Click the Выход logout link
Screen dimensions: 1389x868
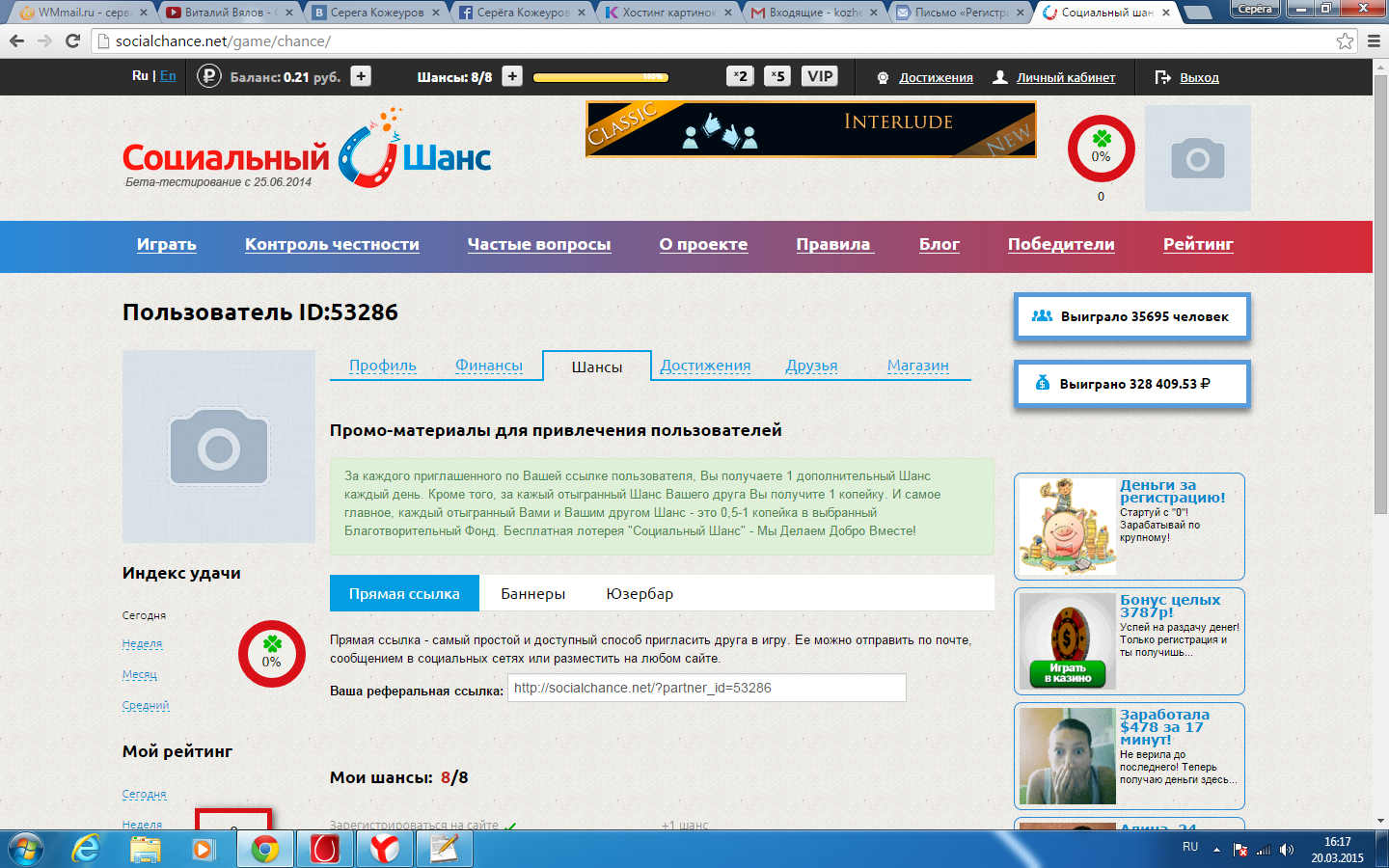tap(1199, 77)
